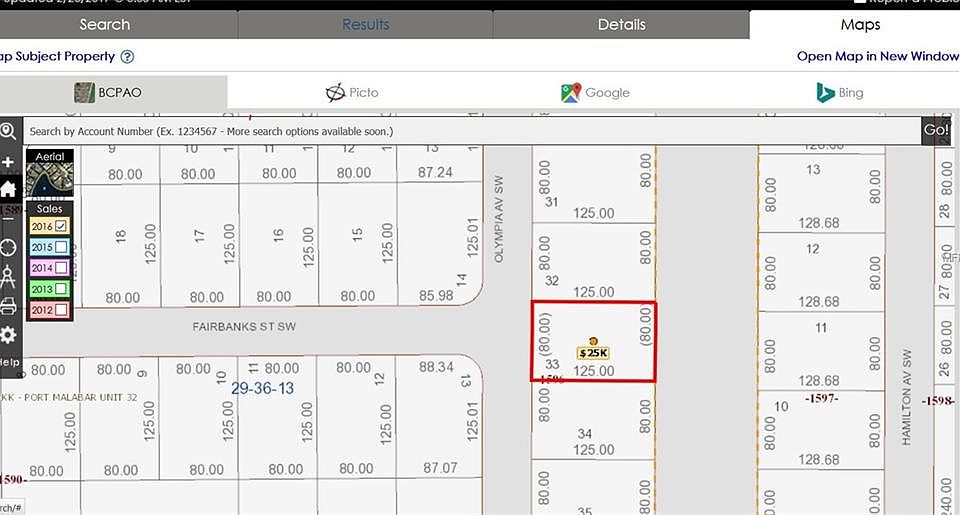960x515 pixels.
Task: Open map settings gear icon
Action: 8,335
